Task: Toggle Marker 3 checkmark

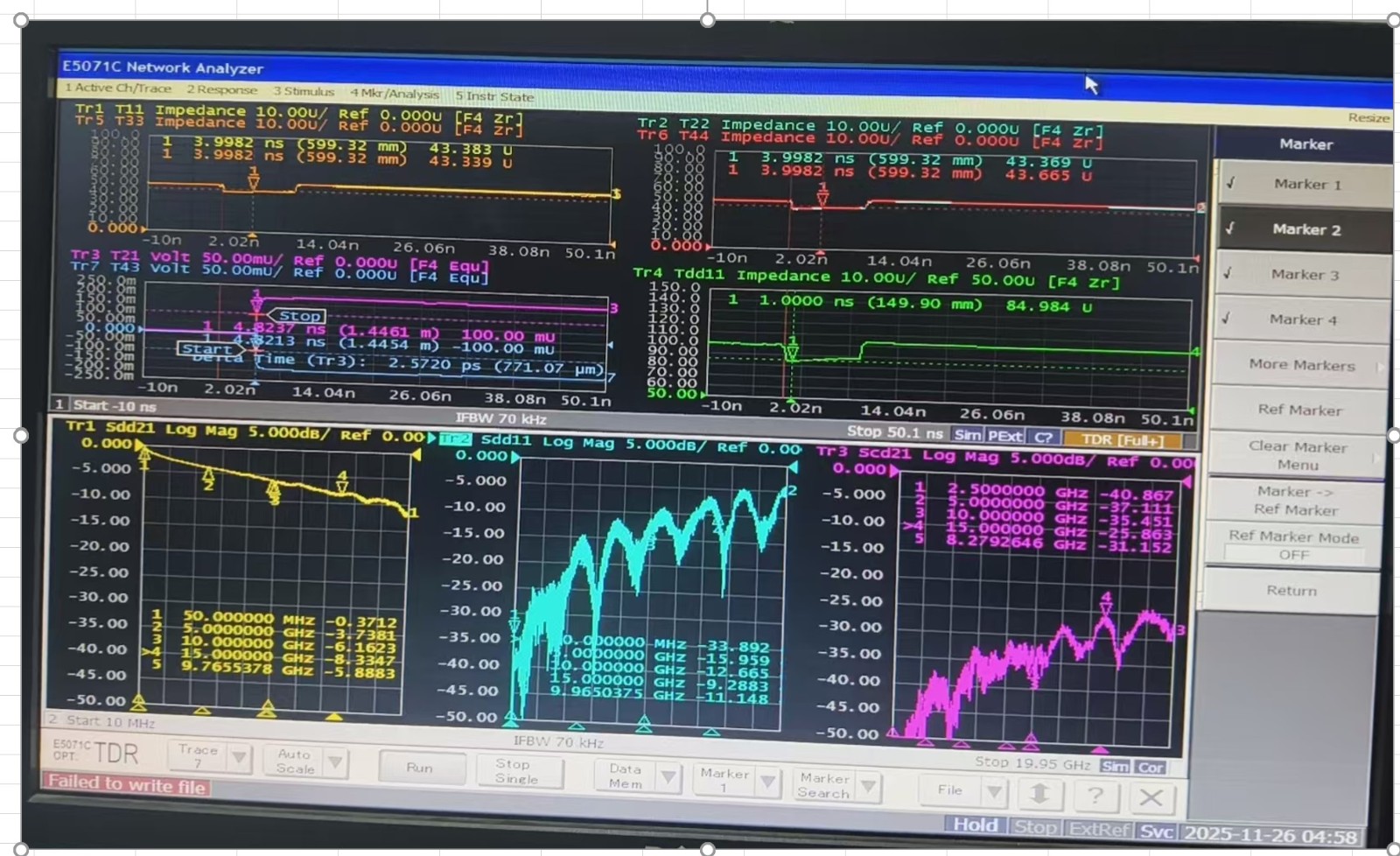Action: point(1303,275)
